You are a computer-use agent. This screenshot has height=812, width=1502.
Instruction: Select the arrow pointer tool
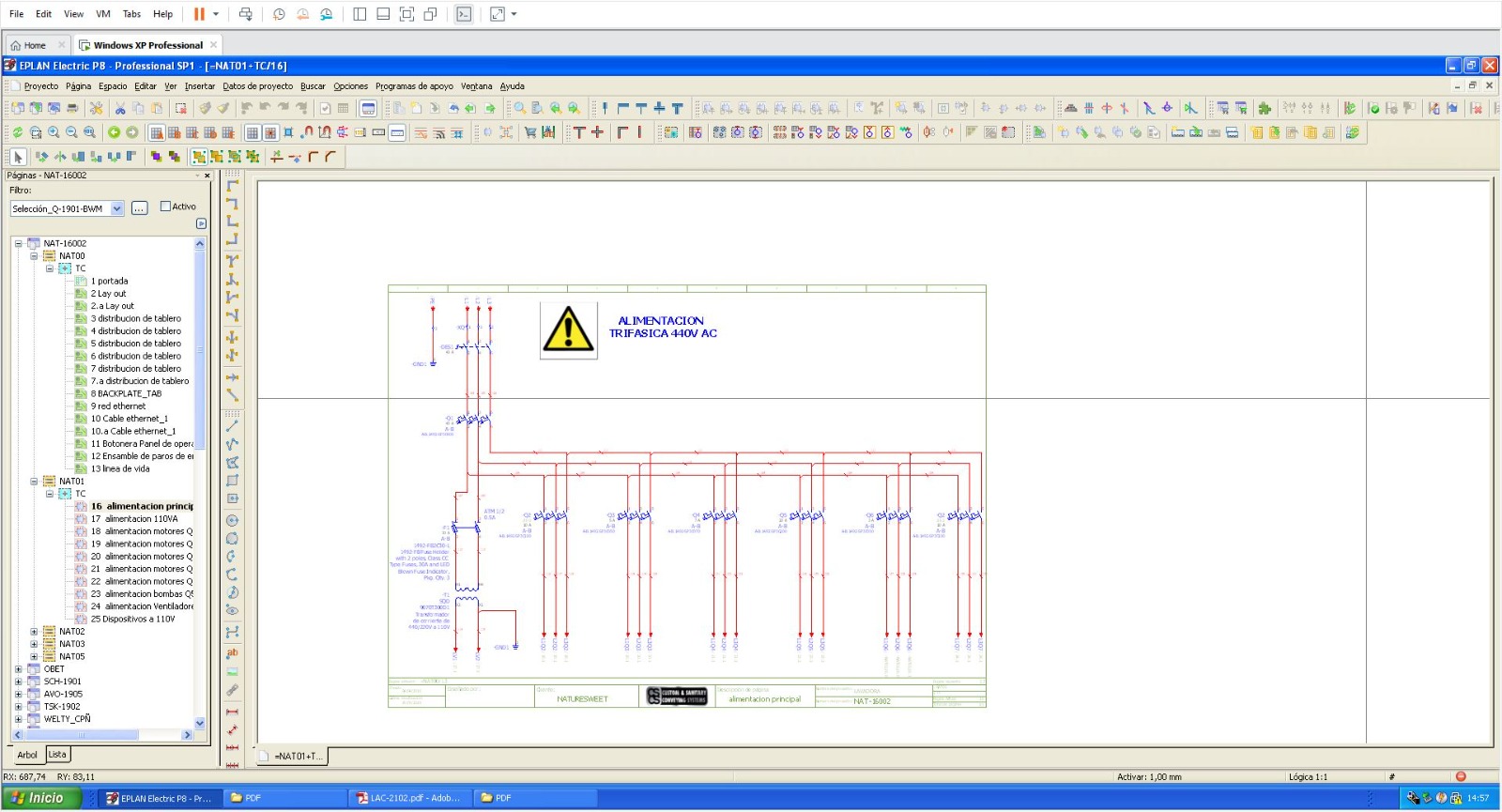(18, 157)
